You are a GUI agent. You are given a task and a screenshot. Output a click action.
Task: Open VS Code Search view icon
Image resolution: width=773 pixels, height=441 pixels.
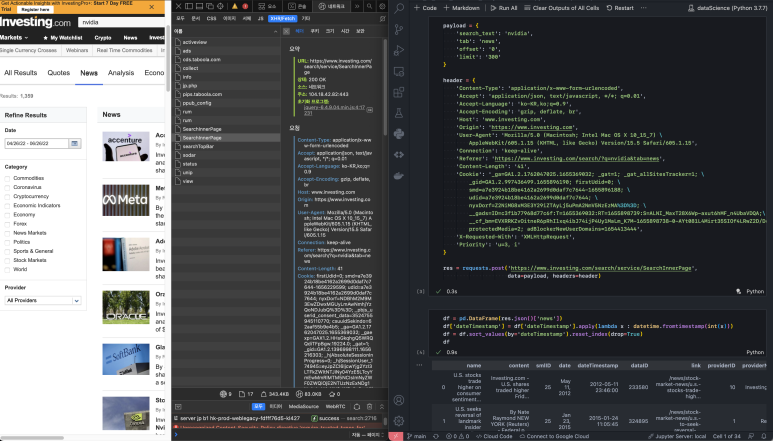pyautogui.click(x=399, y=8)
